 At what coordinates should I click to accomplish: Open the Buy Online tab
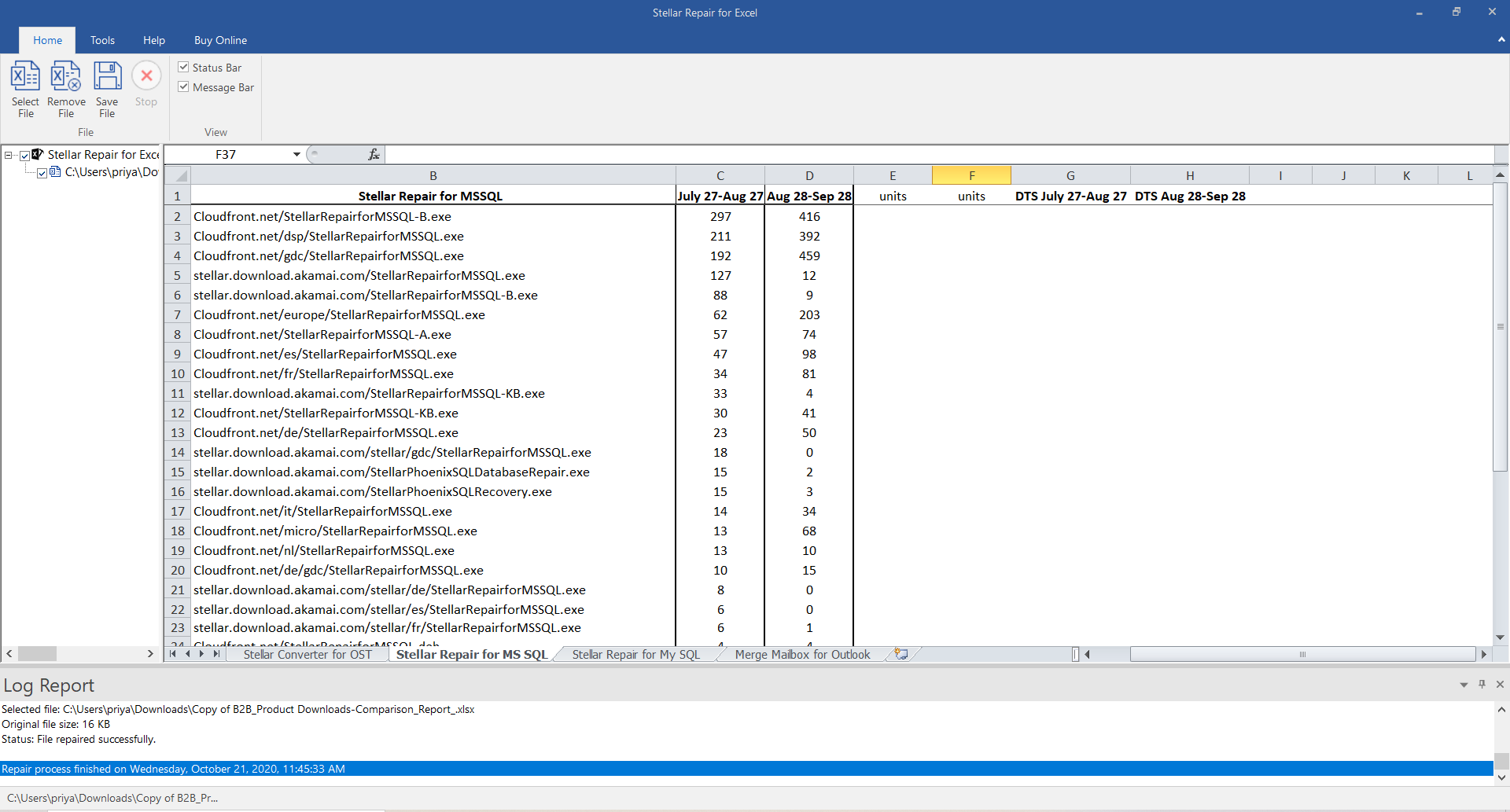(220, 40)
